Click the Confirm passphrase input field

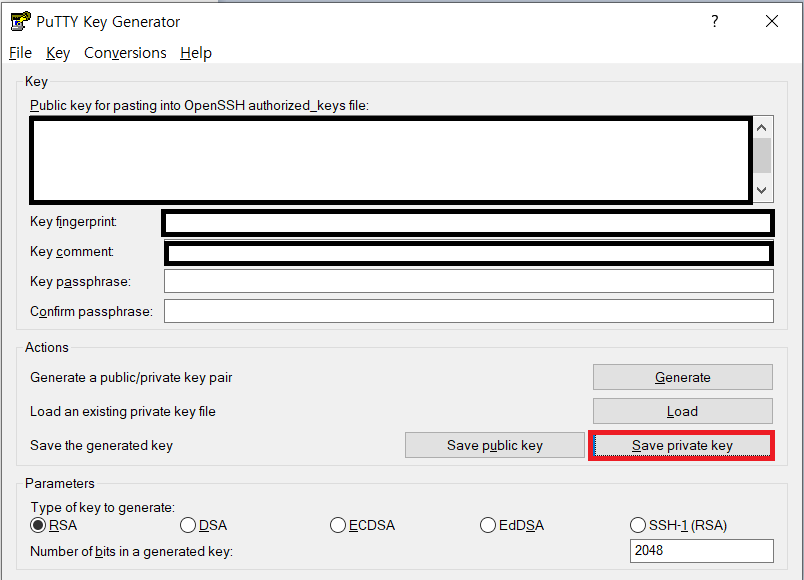point(469,311)
